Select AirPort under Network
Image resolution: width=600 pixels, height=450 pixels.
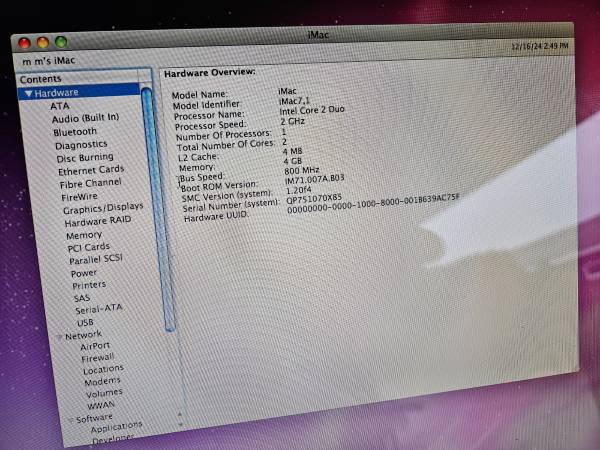95,346
